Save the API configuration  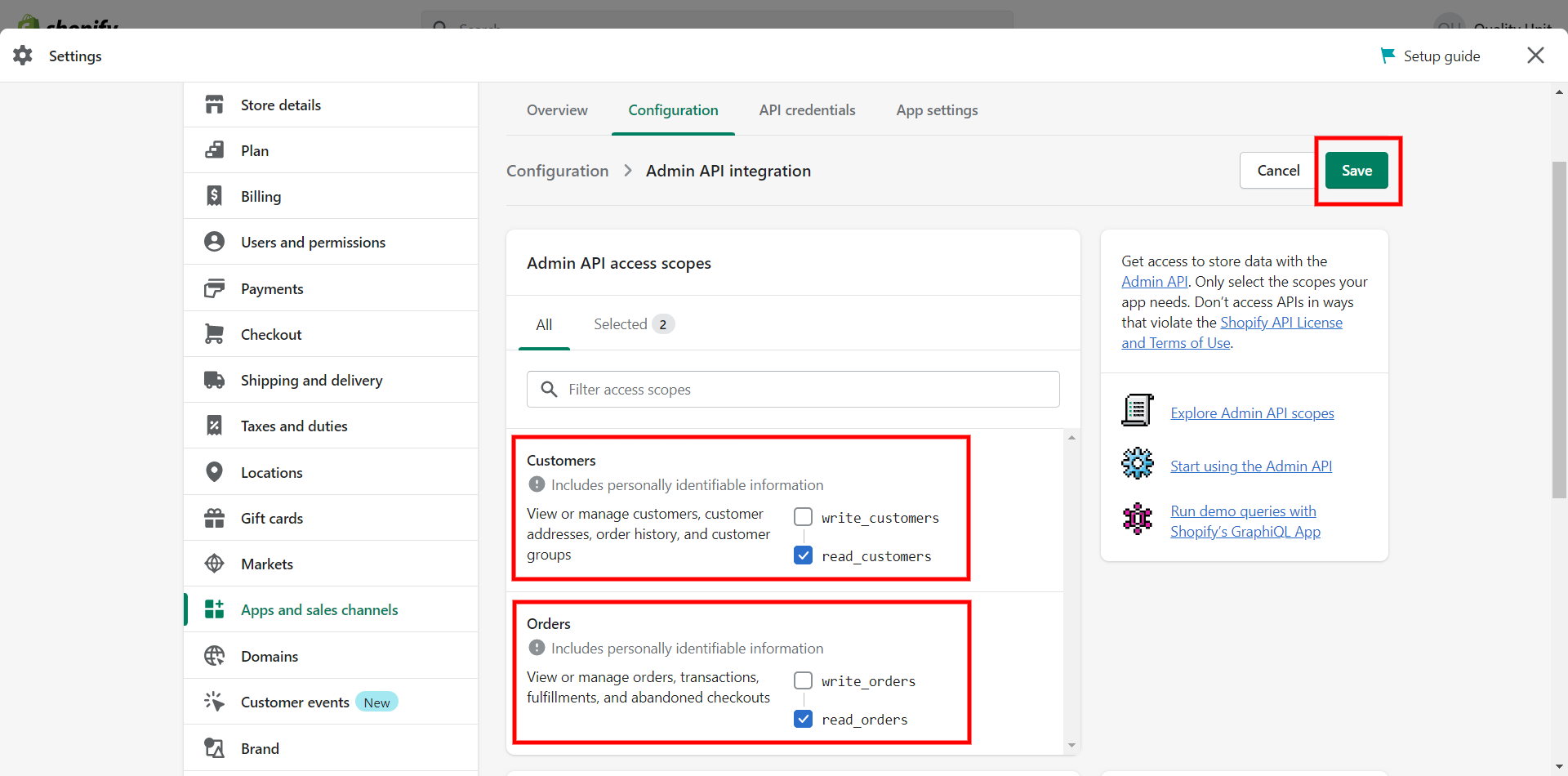[x=1356, y=171]
